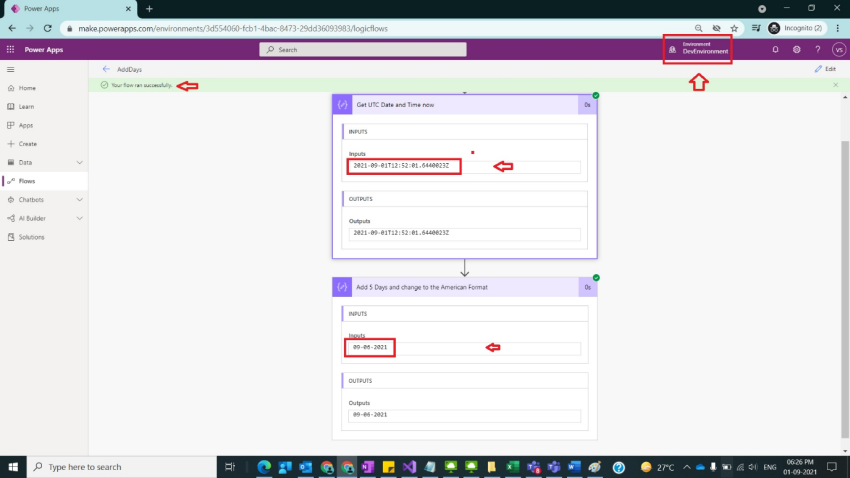Select Add 5 Days Inputs date value
Image resolution: width=850 pixels, height=478 pixels.
[x=464, y=347]
